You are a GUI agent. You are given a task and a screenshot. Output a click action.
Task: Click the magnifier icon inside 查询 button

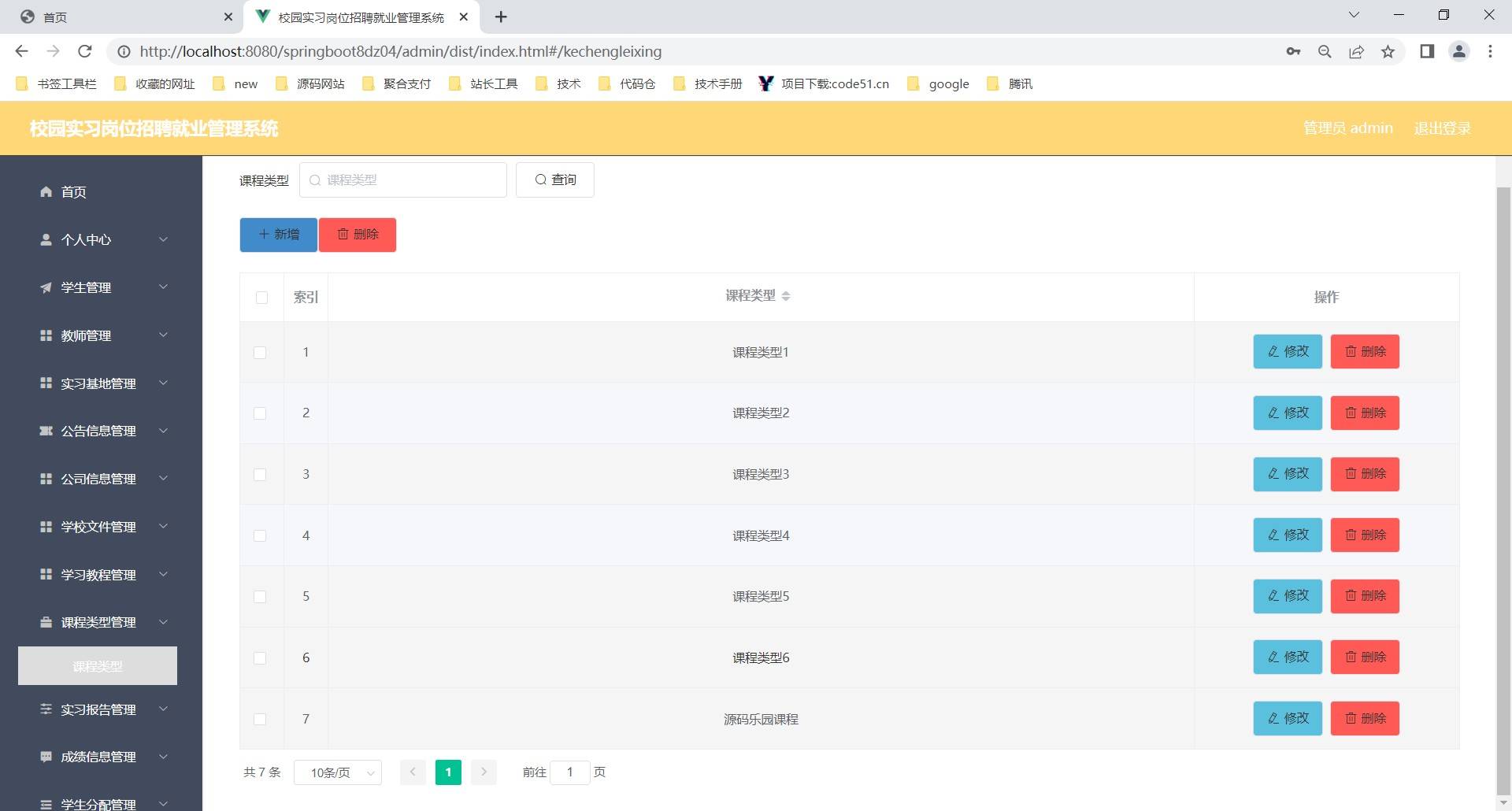click(x=541, y=180)
